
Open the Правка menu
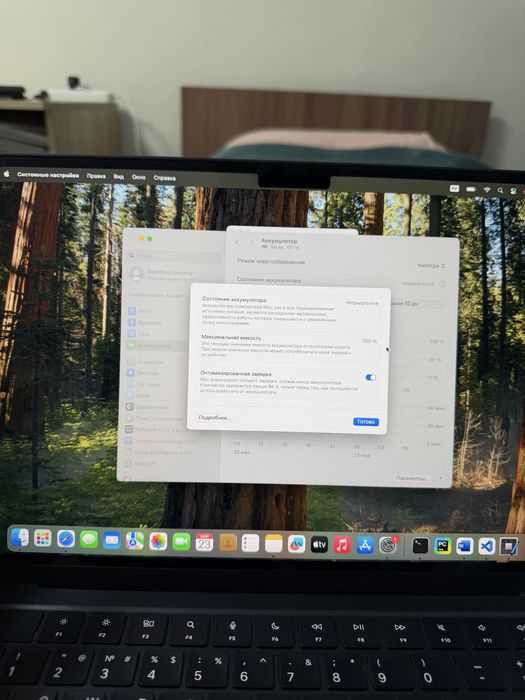pos(96,176)
